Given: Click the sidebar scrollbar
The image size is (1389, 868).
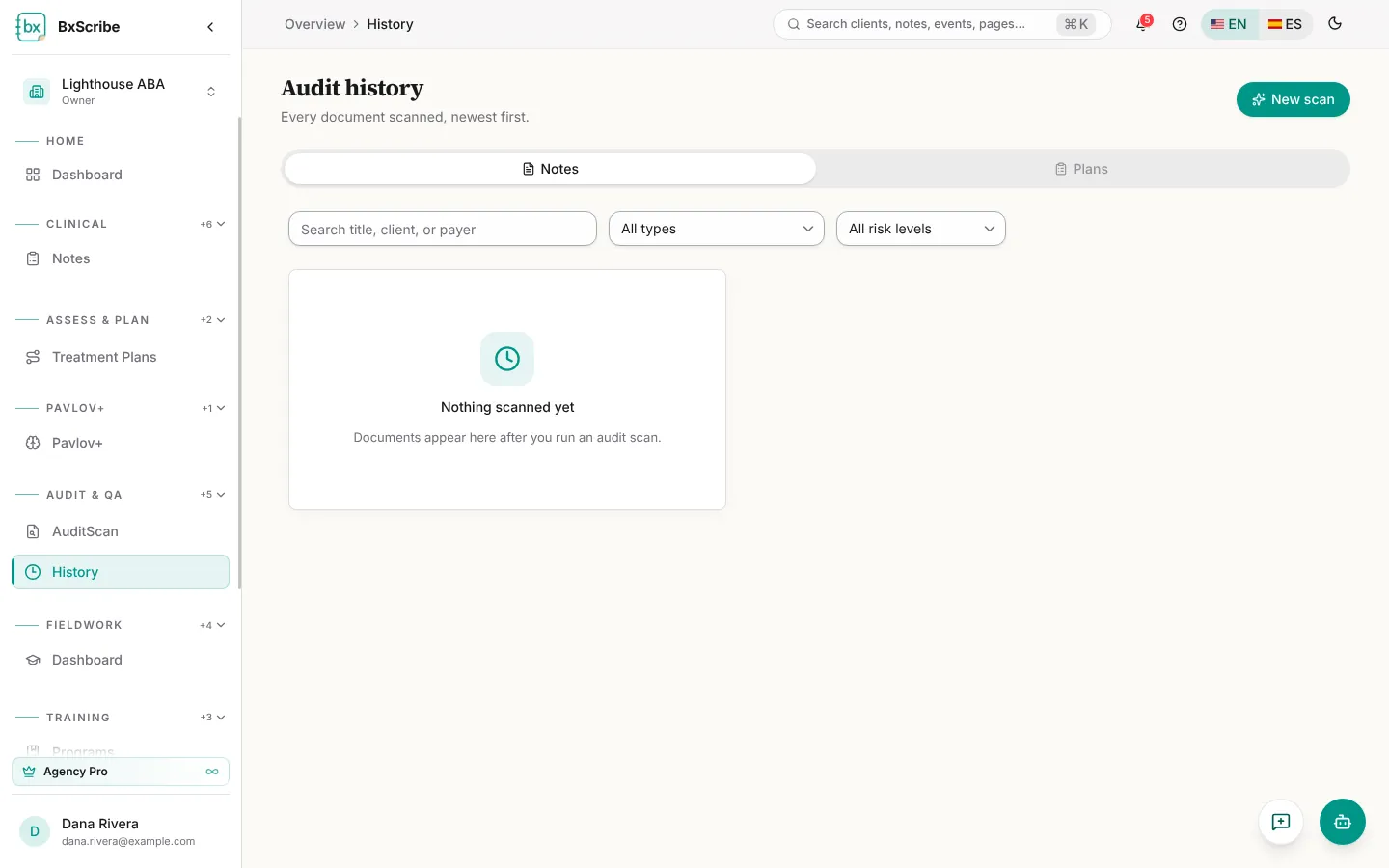Looking at the screenshot, I should 239,352.
